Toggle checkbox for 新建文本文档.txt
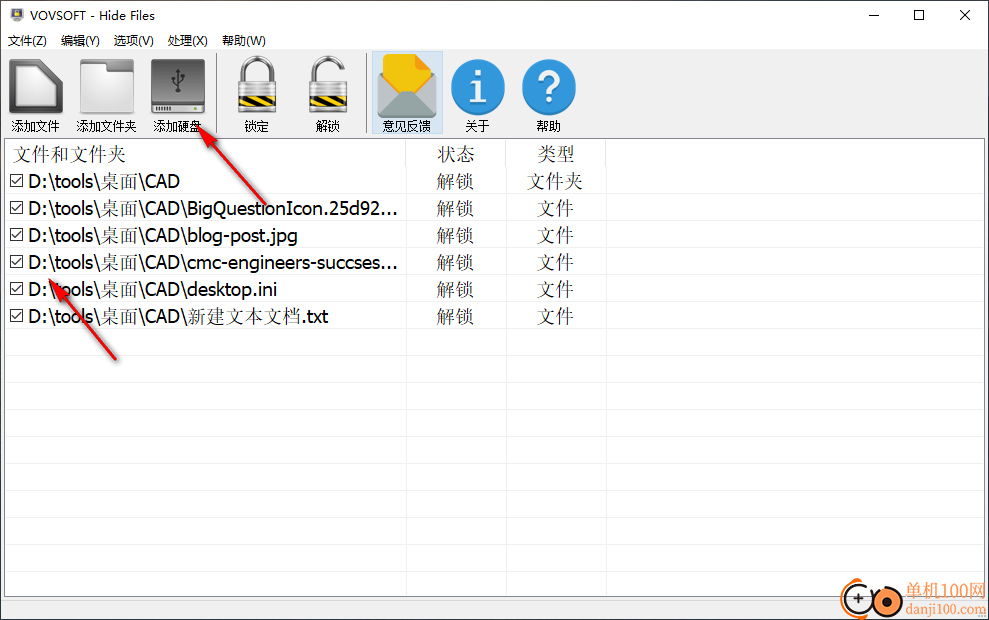 (16, 315)
